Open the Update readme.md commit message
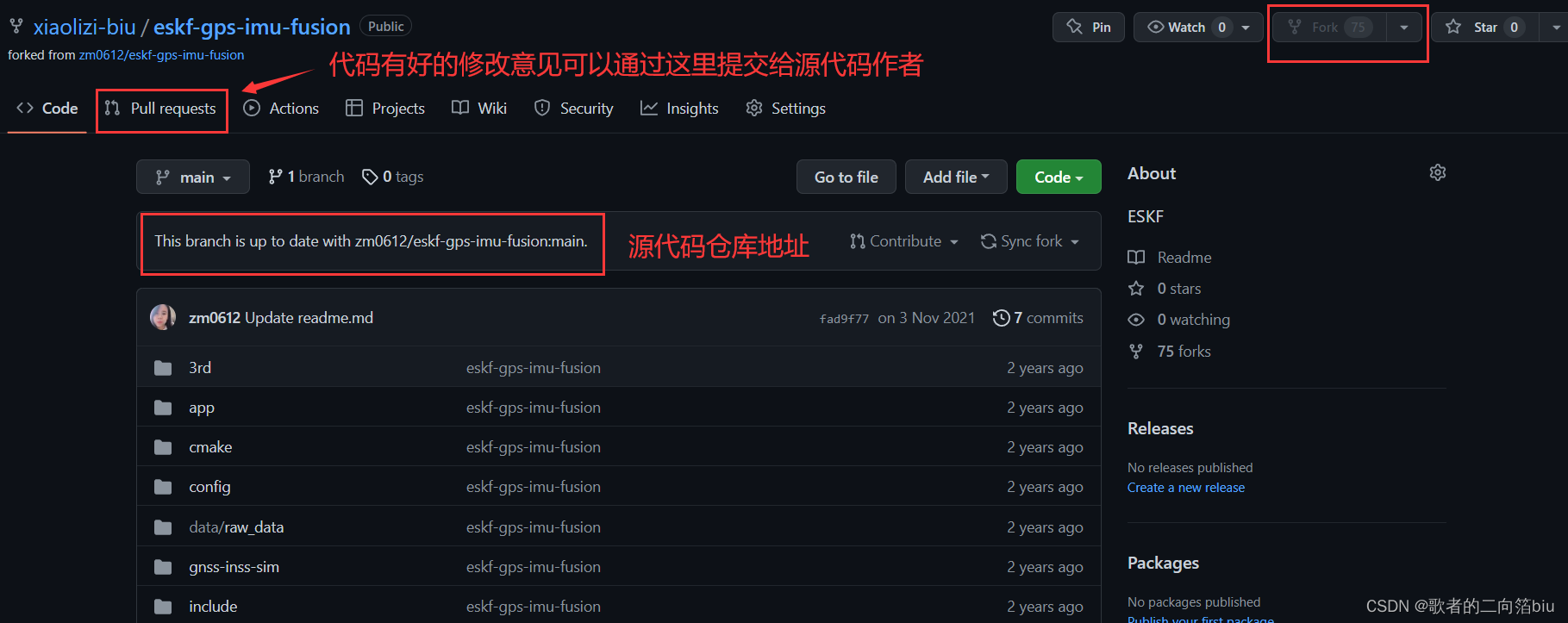This screenshot has width=1568, height=623. (309, 318)
